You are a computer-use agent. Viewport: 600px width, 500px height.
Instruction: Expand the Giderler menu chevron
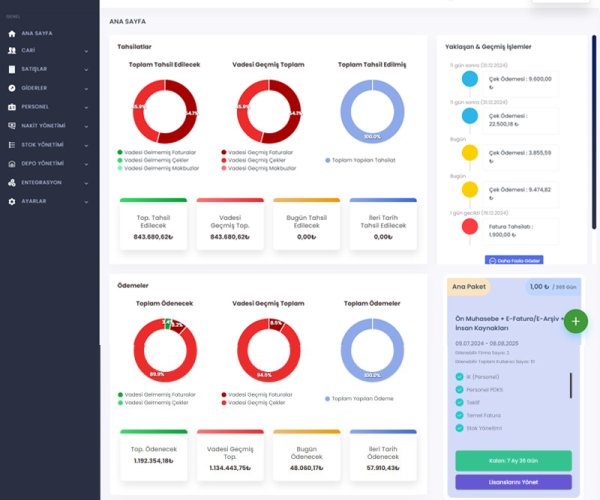click(86, 89)
